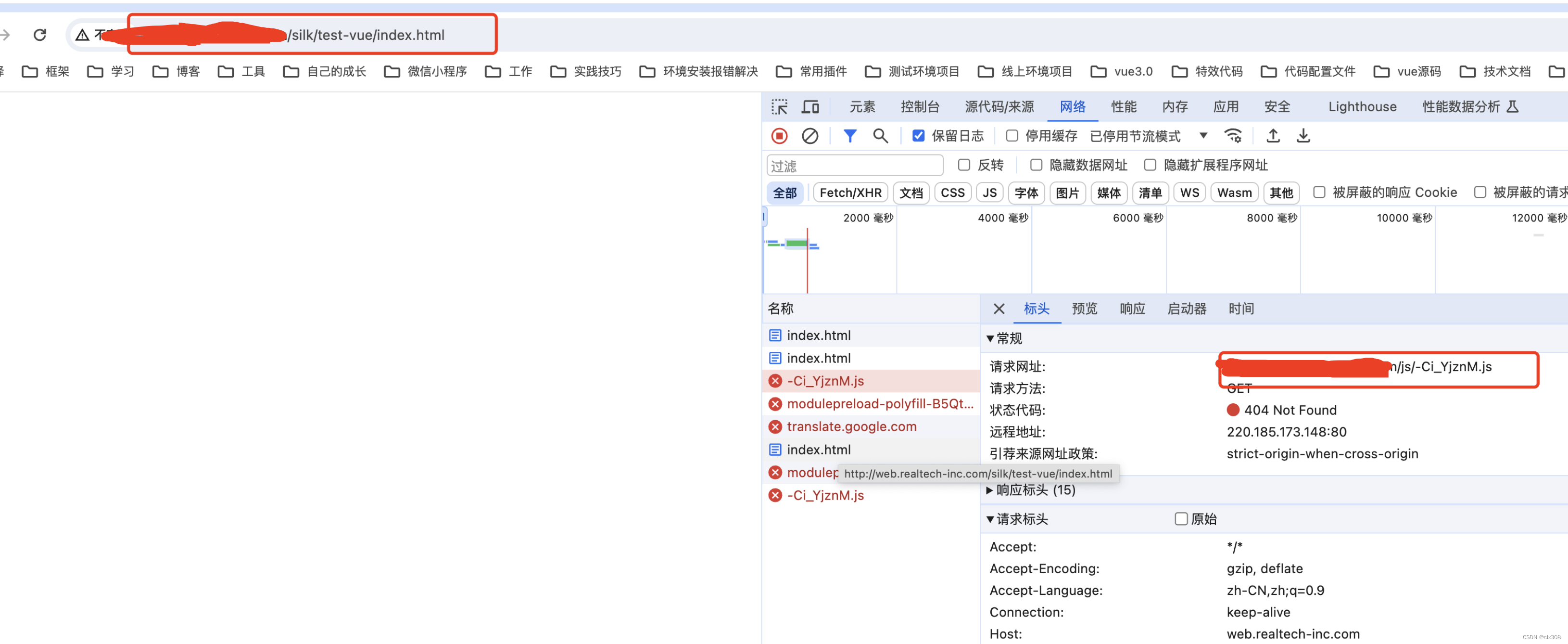Open the Lighthouse tab

[x=1362, y=107]
